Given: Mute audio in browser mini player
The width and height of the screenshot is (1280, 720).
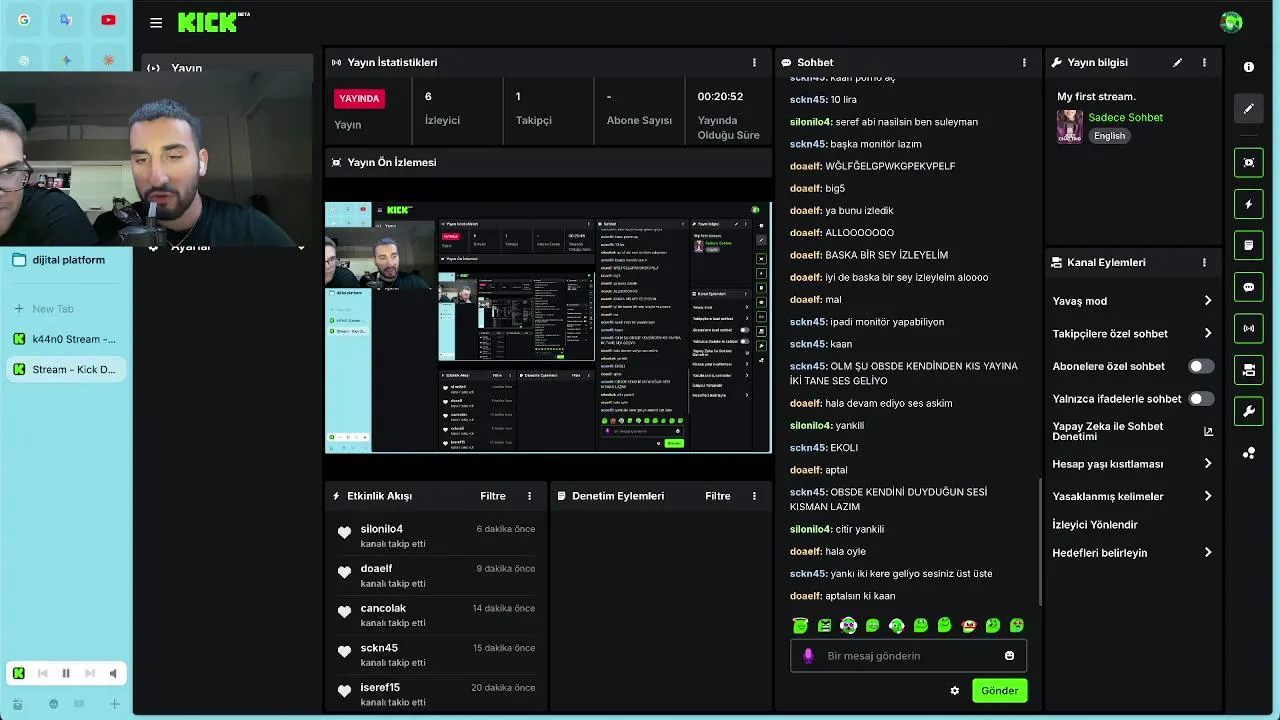Looking at the screenshot, I should tap(113, 674).
